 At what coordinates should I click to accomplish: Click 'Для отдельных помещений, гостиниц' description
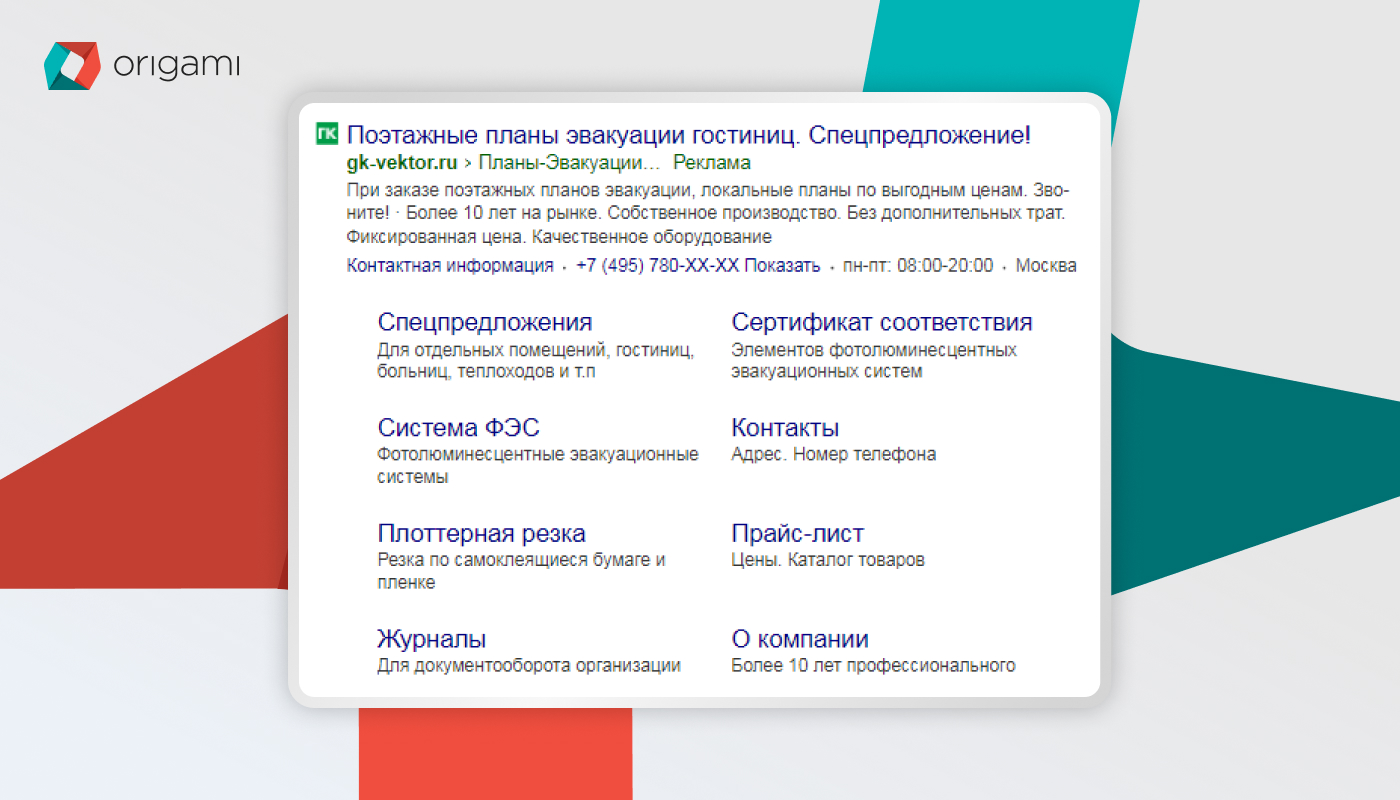click(536, 360)
